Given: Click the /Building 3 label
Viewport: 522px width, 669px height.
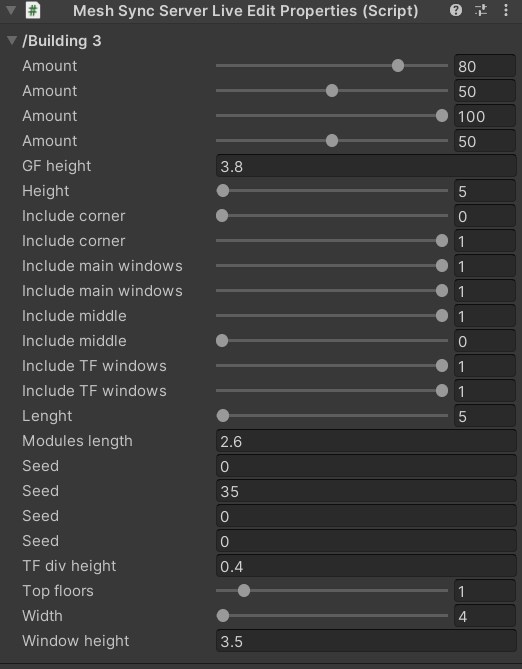Looking at the screenshot, I should pos(62,41).
